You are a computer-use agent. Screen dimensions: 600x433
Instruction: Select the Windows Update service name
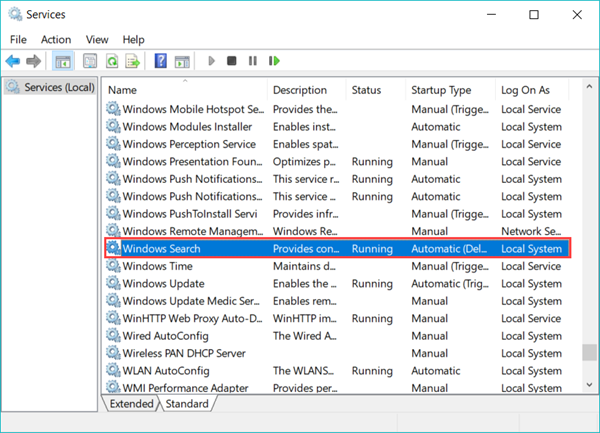coord(163,283)
